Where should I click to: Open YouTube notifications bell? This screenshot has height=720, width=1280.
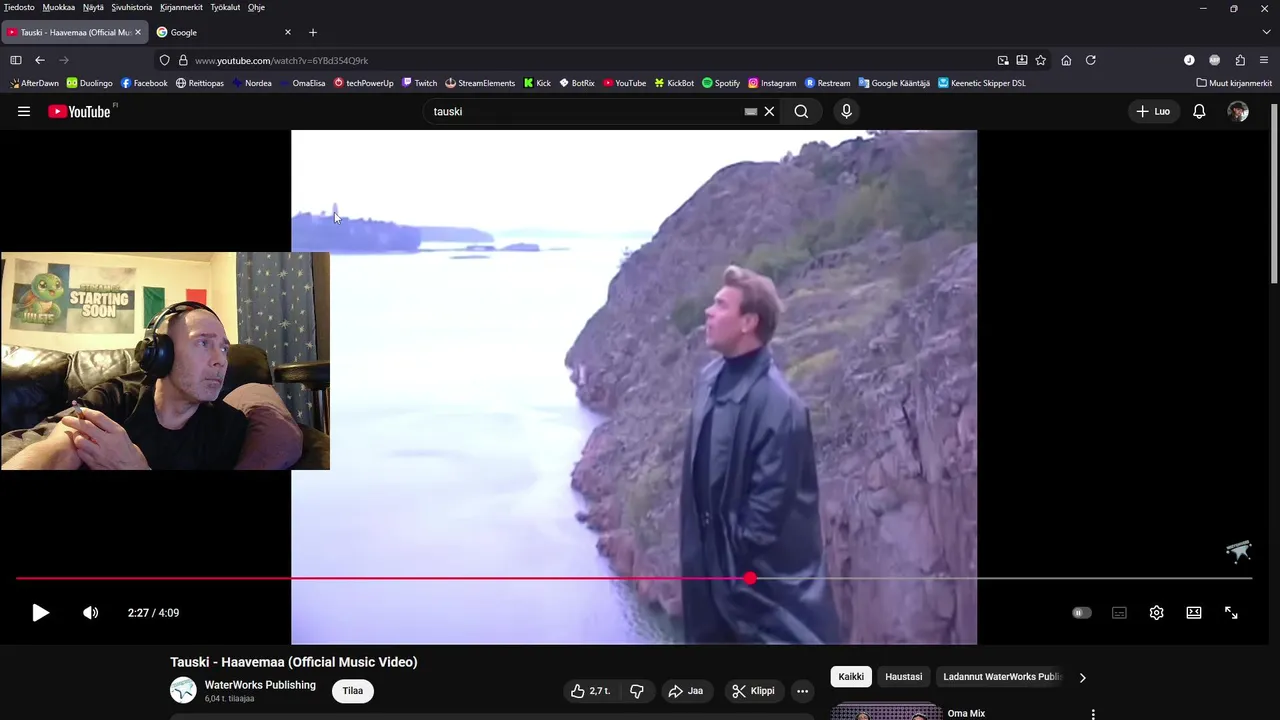(1199, 112)
